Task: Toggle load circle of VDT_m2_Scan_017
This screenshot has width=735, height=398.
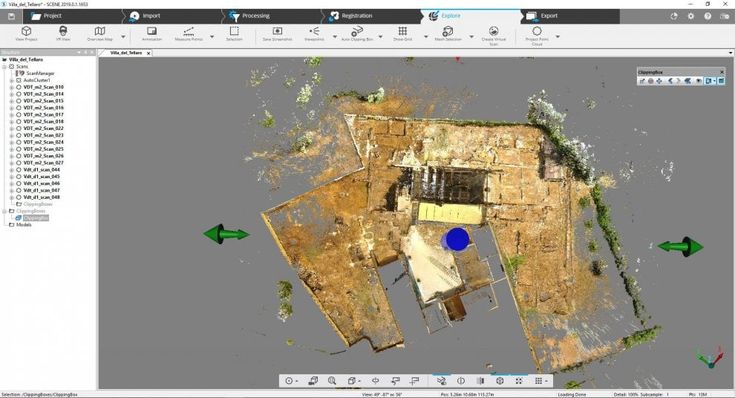Action: (19, 114)
